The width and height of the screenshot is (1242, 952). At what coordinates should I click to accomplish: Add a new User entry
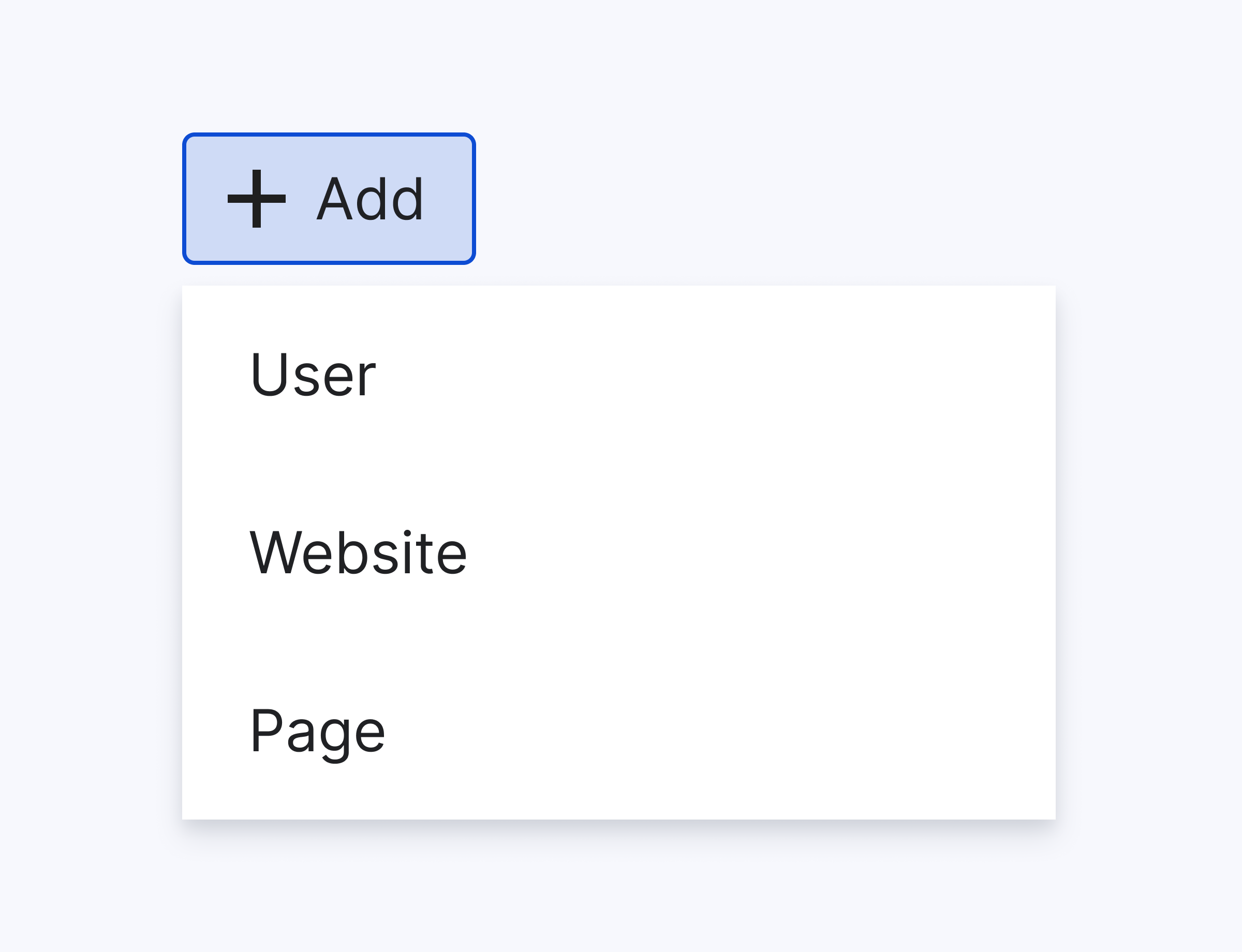pyautogui.click(x=313, y=375)
